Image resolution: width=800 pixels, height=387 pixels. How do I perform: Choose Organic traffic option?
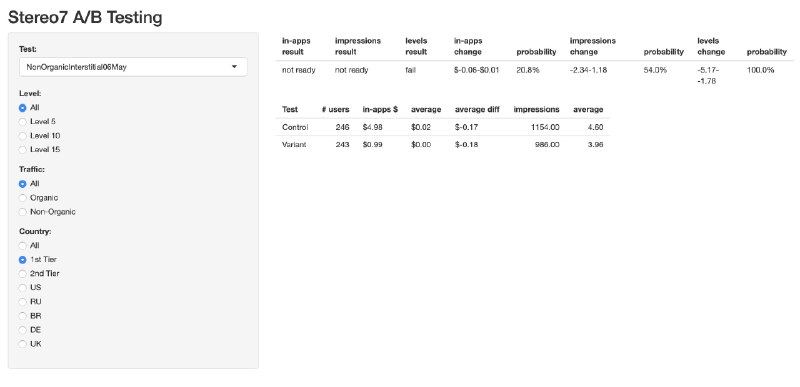coord(22,198)
